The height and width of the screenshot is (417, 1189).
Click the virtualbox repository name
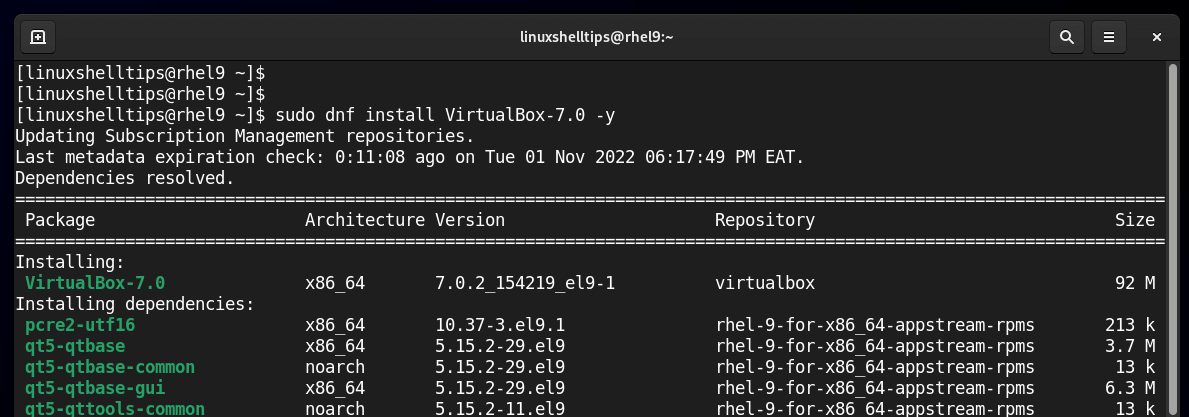[x=765, y=283]
